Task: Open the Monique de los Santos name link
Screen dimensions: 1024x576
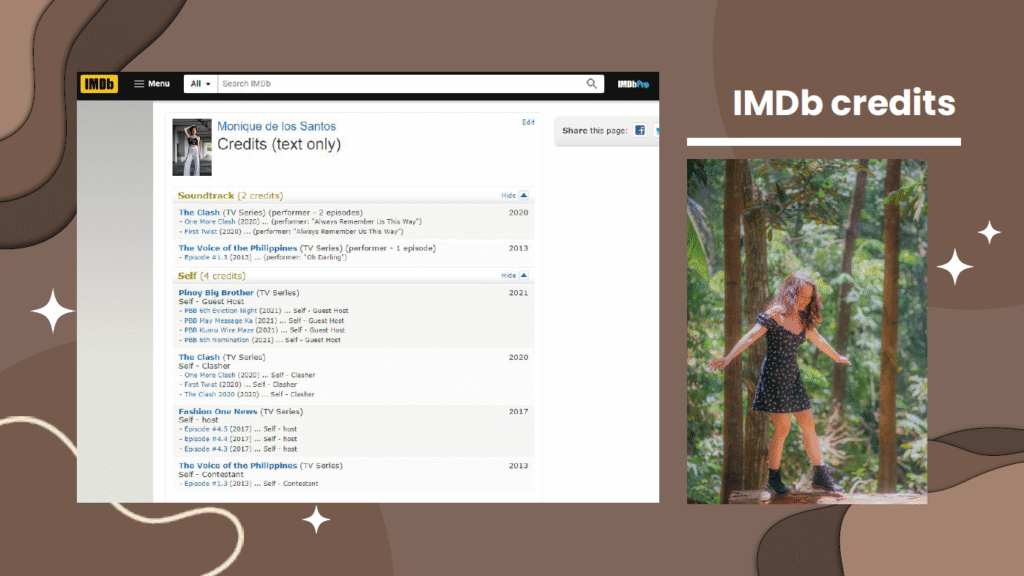Action: [x=277, y=126]
